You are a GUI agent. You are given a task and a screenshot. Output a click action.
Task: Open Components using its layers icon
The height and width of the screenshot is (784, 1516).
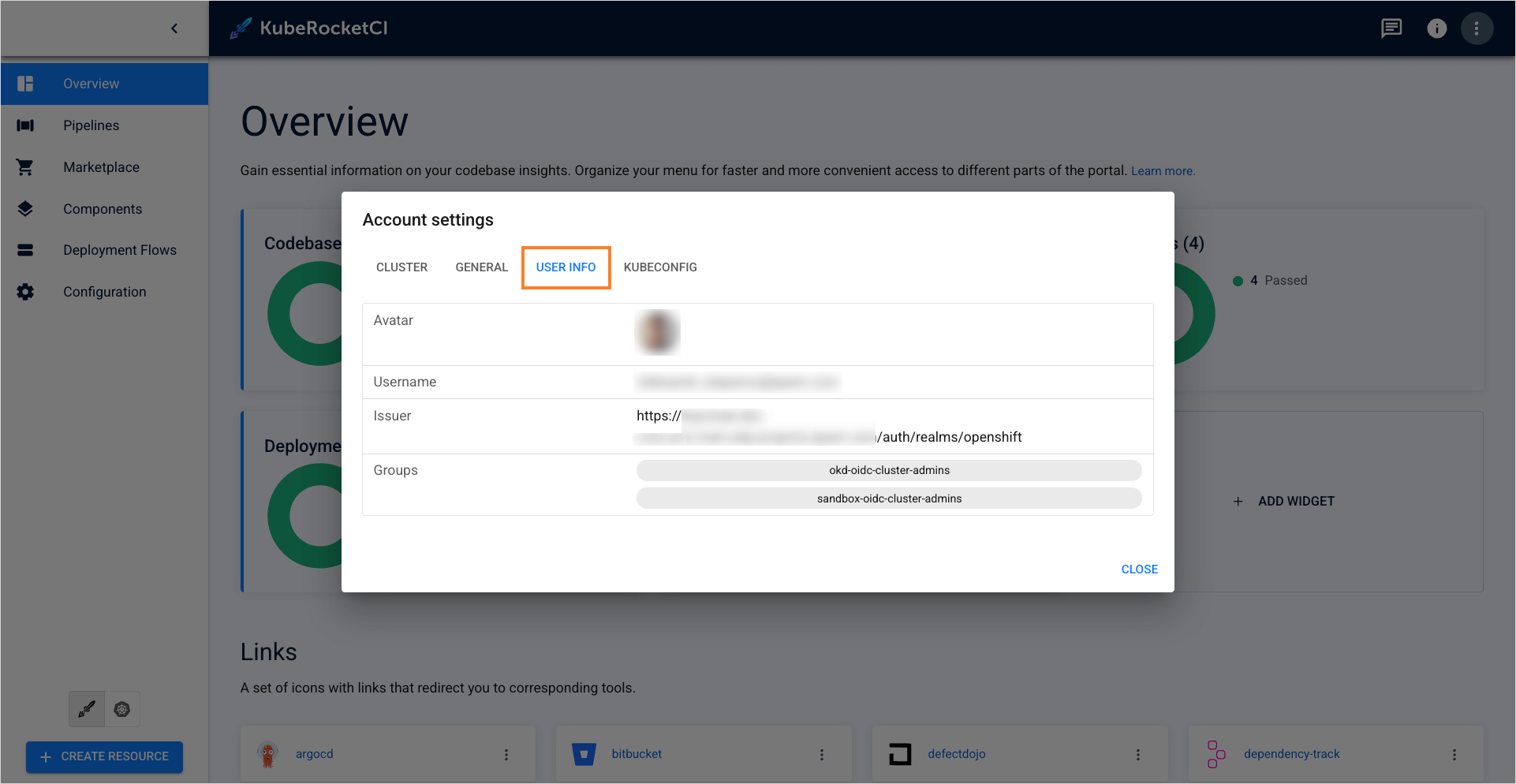(24, 208)
